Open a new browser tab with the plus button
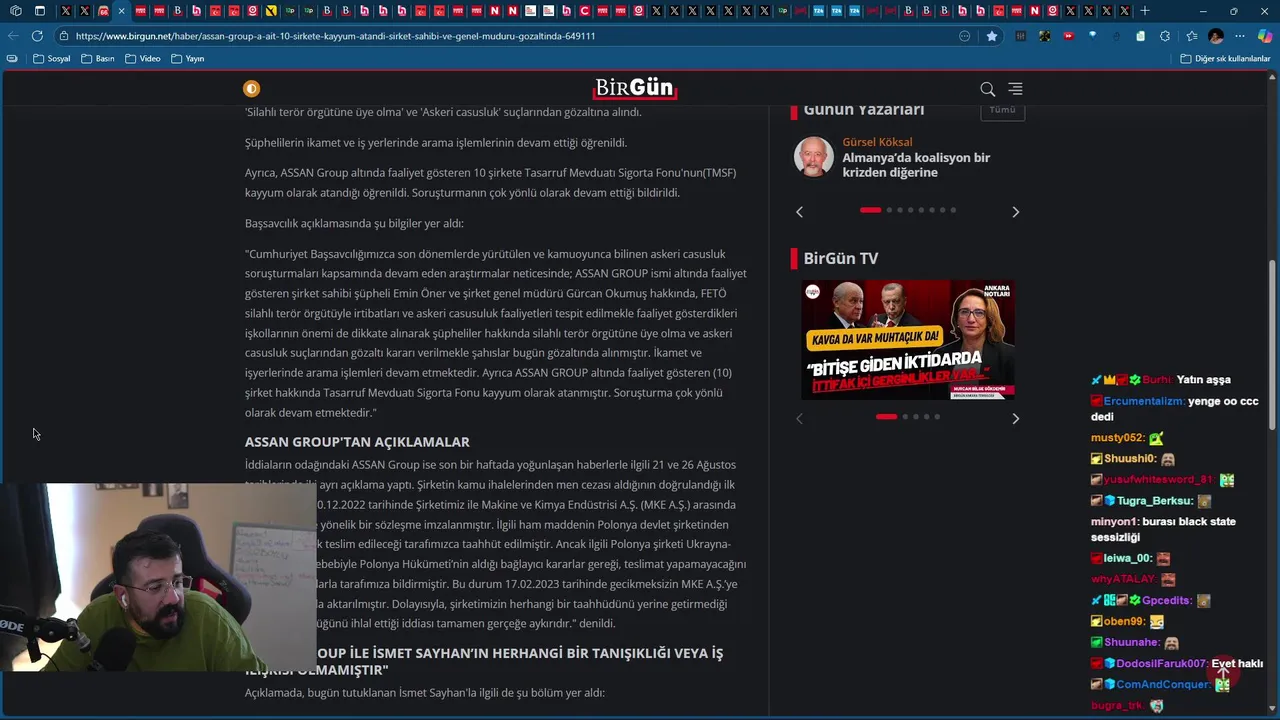This screenshot has width=1280, height=720. 1145,11
